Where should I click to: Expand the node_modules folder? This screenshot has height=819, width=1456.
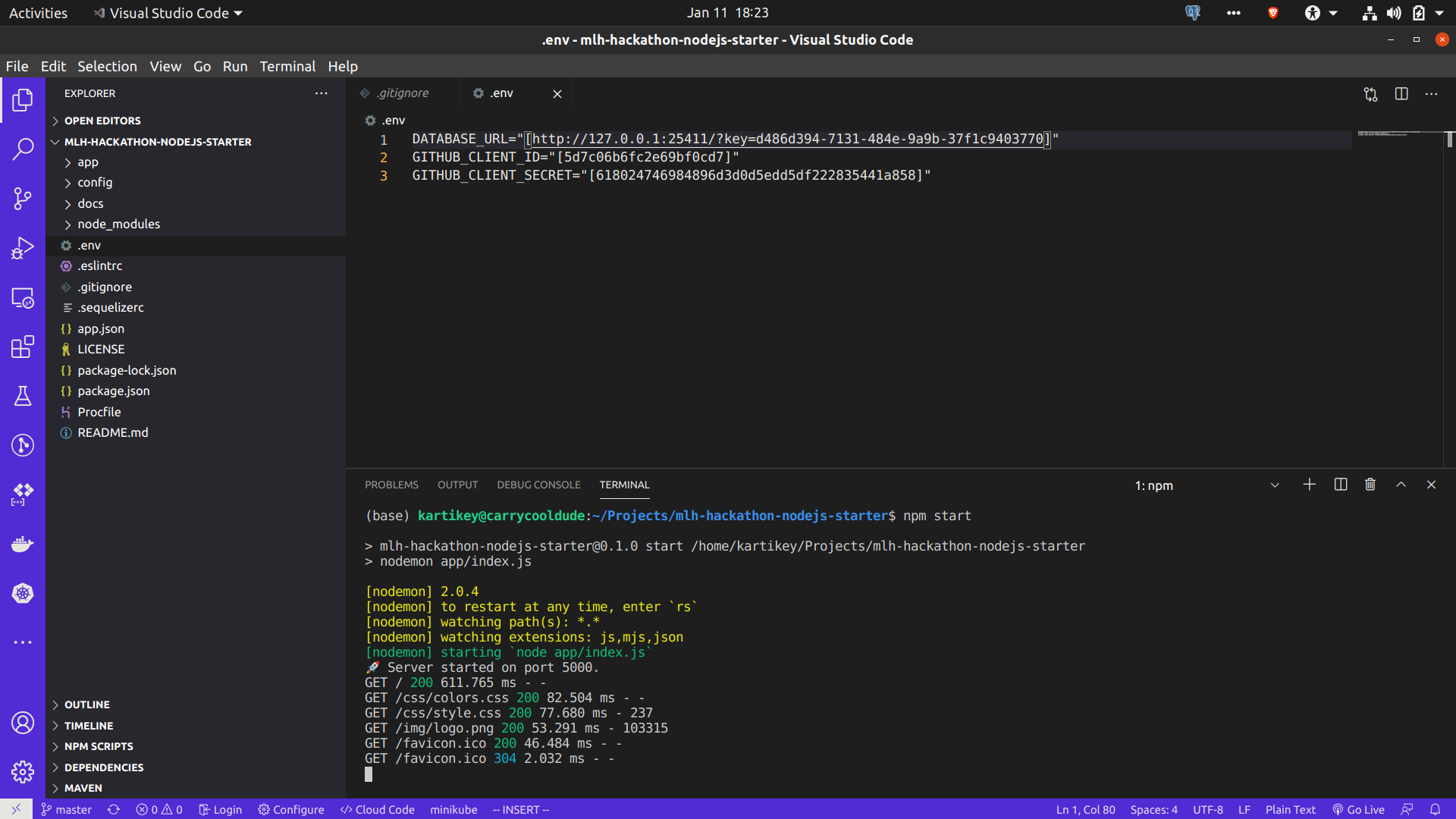pos(118,224)
